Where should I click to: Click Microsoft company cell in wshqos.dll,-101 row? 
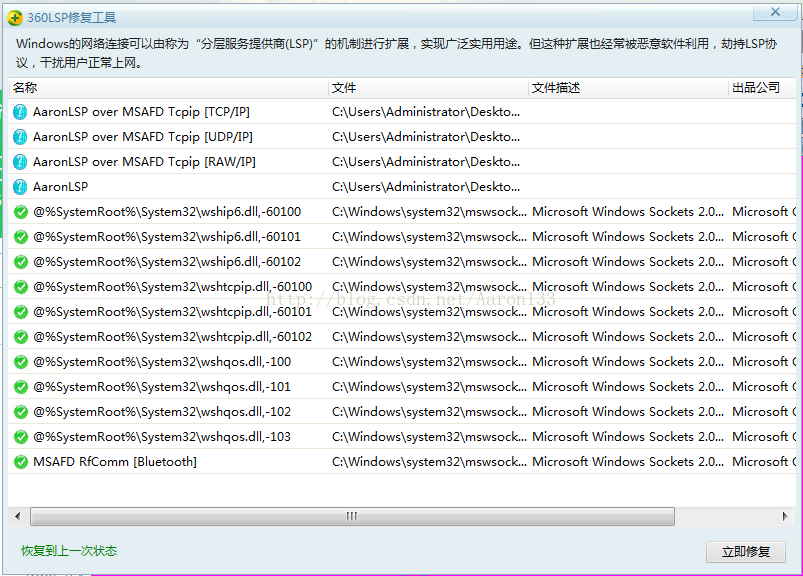764,387
